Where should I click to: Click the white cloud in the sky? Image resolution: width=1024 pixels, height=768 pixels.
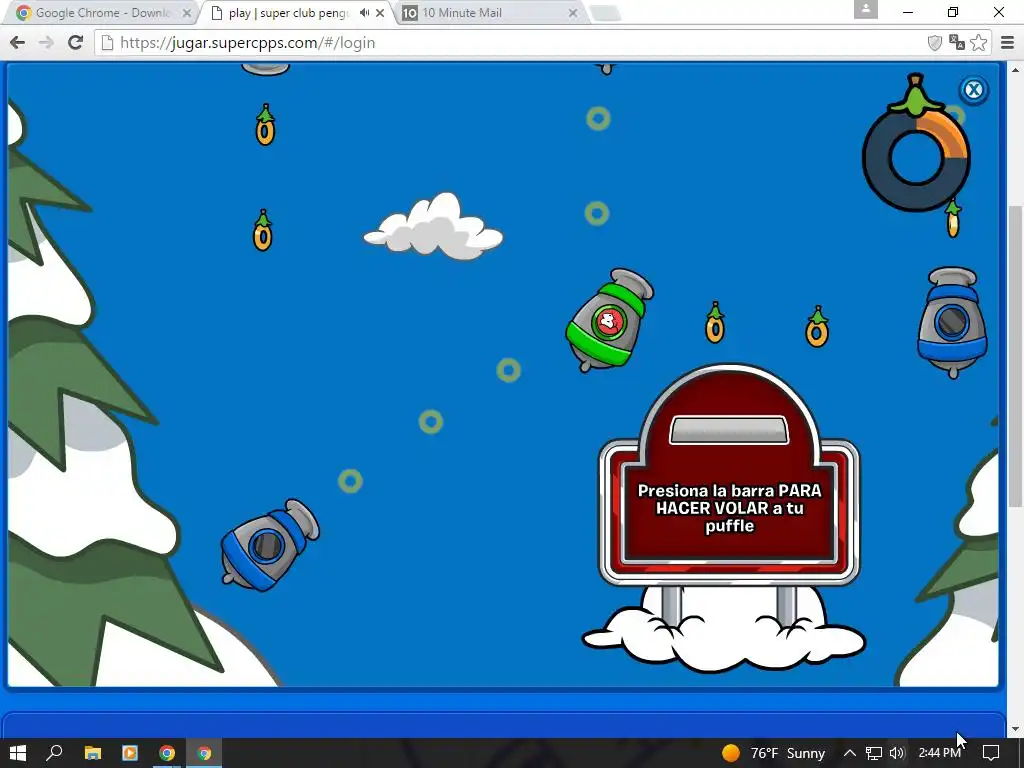[434, 226]
